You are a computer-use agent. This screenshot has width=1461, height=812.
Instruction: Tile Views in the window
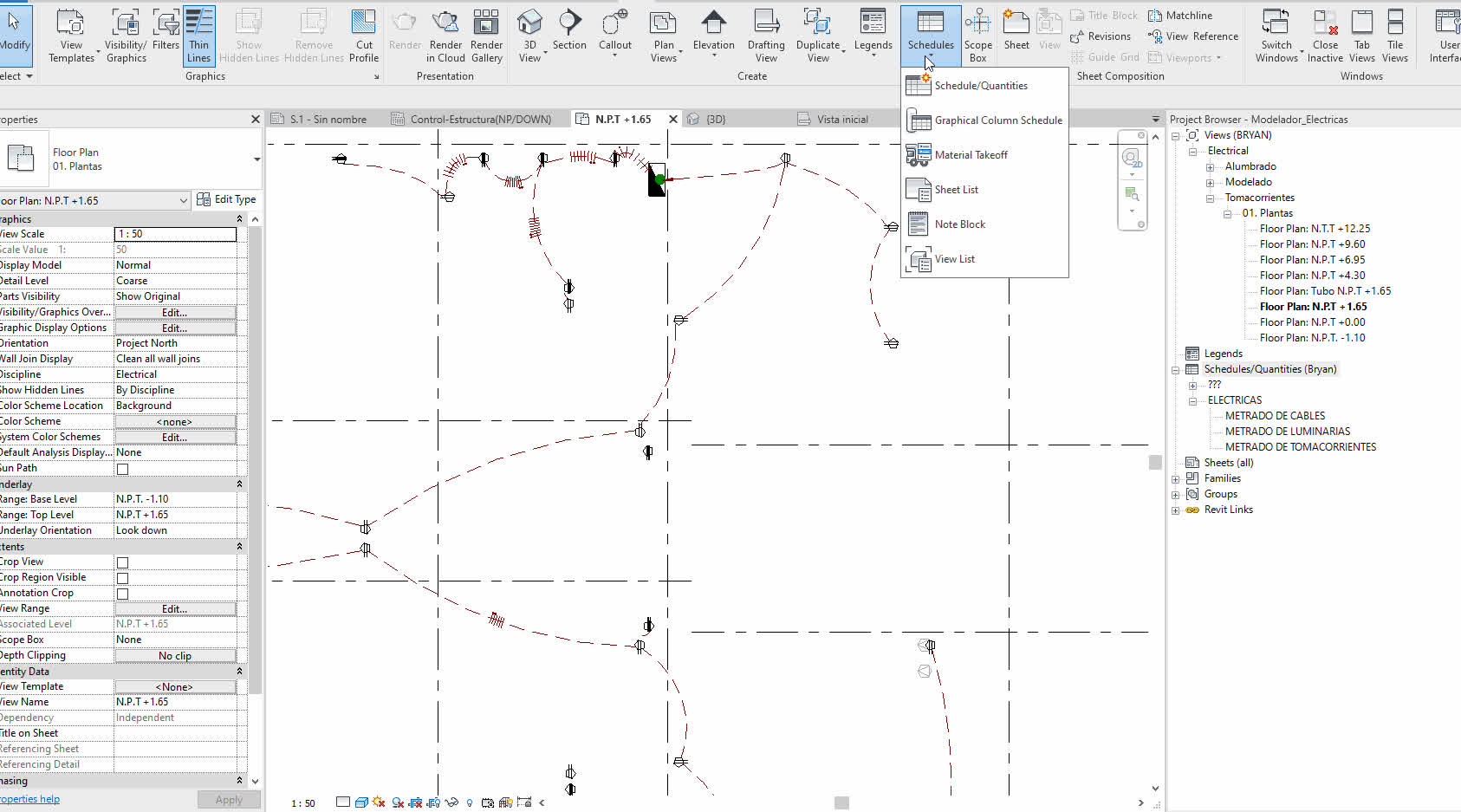(1395, 36)
